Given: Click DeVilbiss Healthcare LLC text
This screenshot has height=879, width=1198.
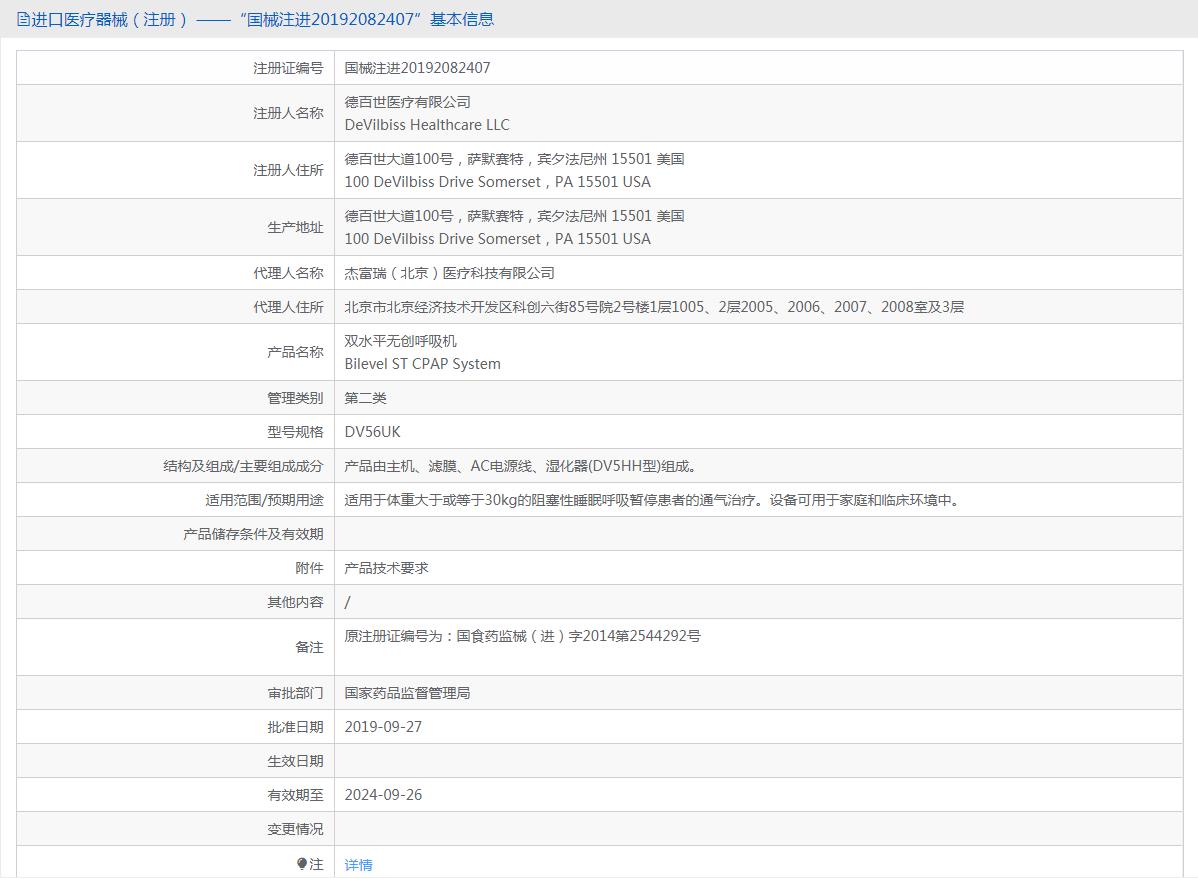Looking at the screenshot, I should click(x=426, y=125).
